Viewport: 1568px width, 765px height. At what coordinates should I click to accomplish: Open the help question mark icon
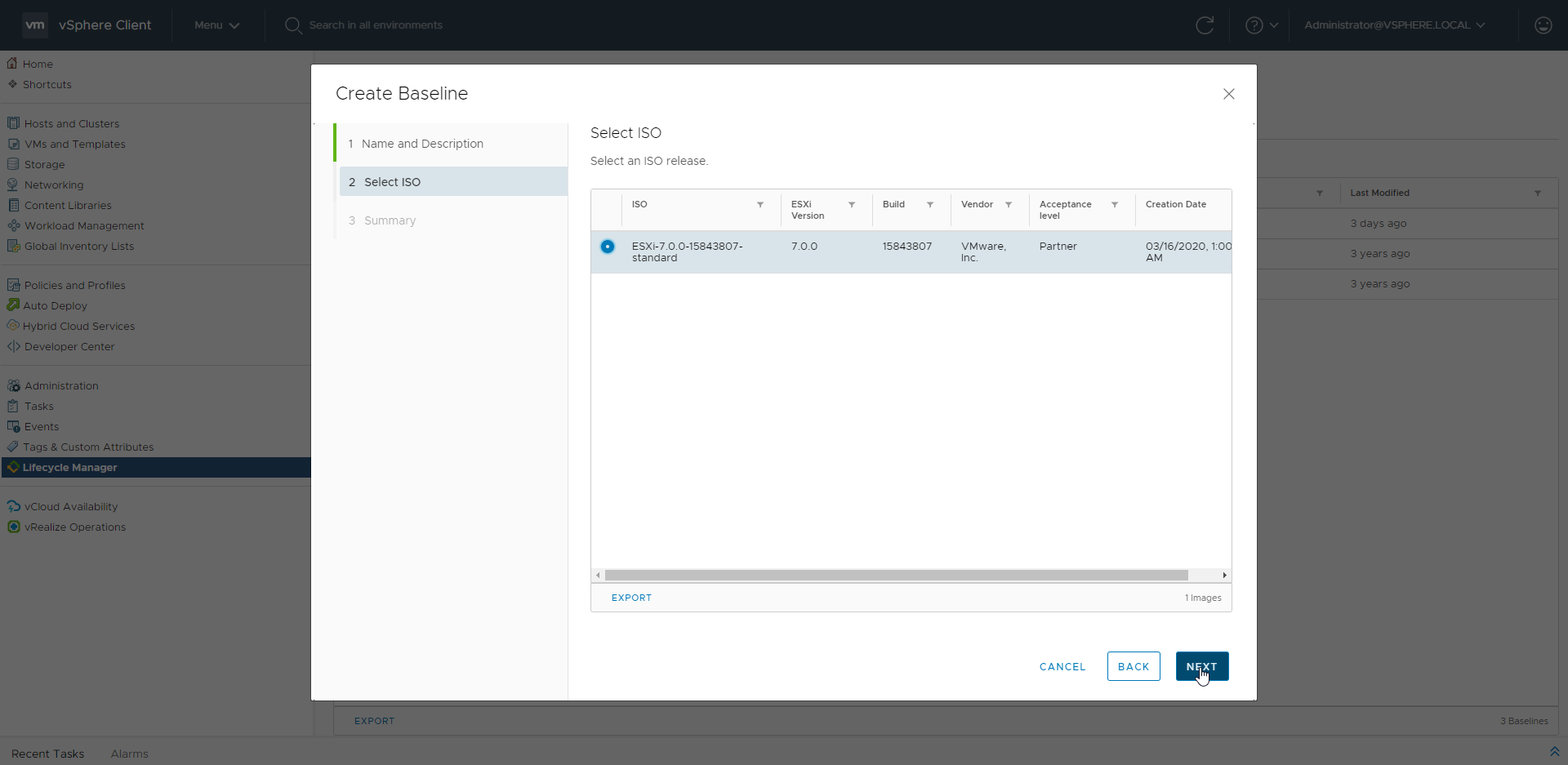1254,25
